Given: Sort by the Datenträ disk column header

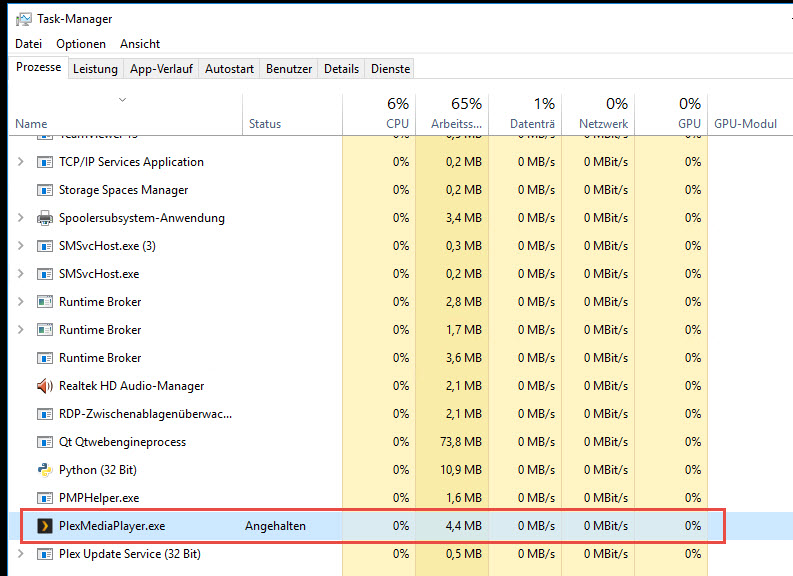Looking at the screenshot, I should 525,115.
